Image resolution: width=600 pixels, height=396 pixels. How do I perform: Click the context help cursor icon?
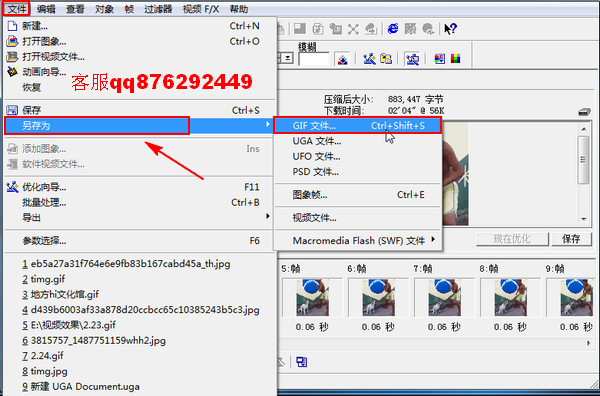[x=450, y=29]
